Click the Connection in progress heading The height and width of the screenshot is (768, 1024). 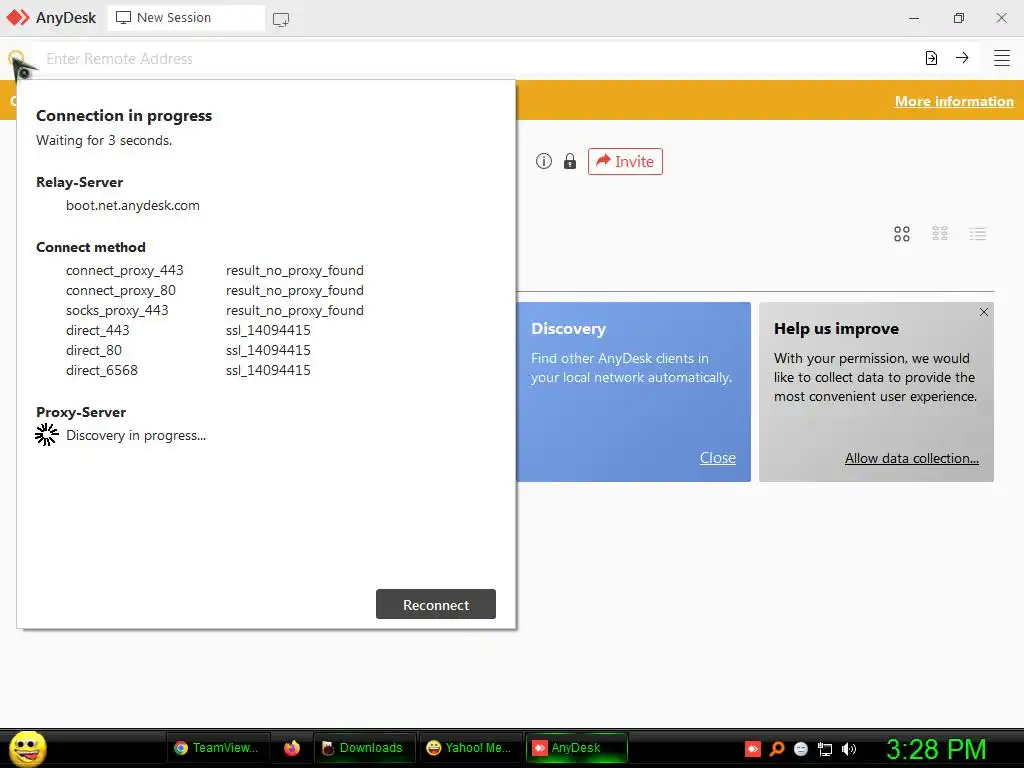(124, 116)
